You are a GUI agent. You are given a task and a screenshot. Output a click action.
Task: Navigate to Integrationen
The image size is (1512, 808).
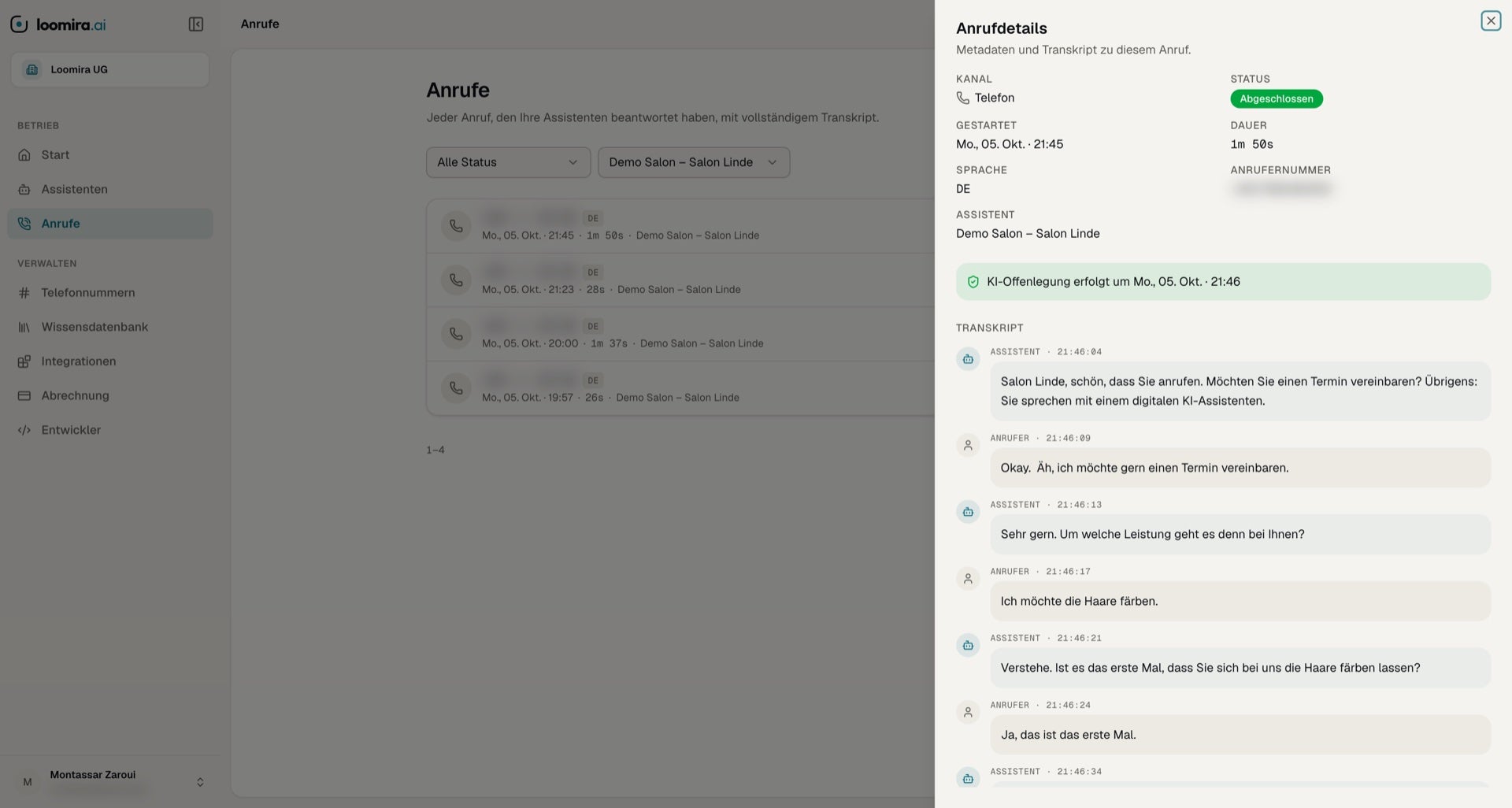(110, 361)
